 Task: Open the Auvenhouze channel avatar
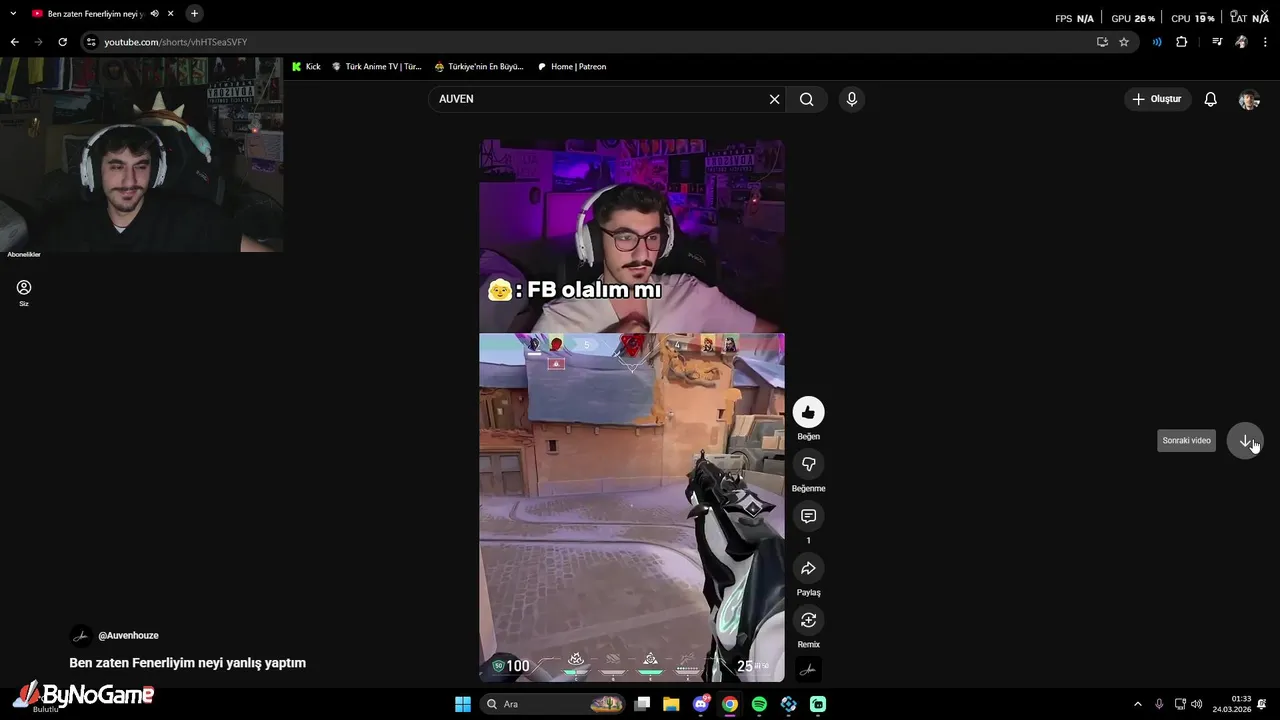pos(80,636)
